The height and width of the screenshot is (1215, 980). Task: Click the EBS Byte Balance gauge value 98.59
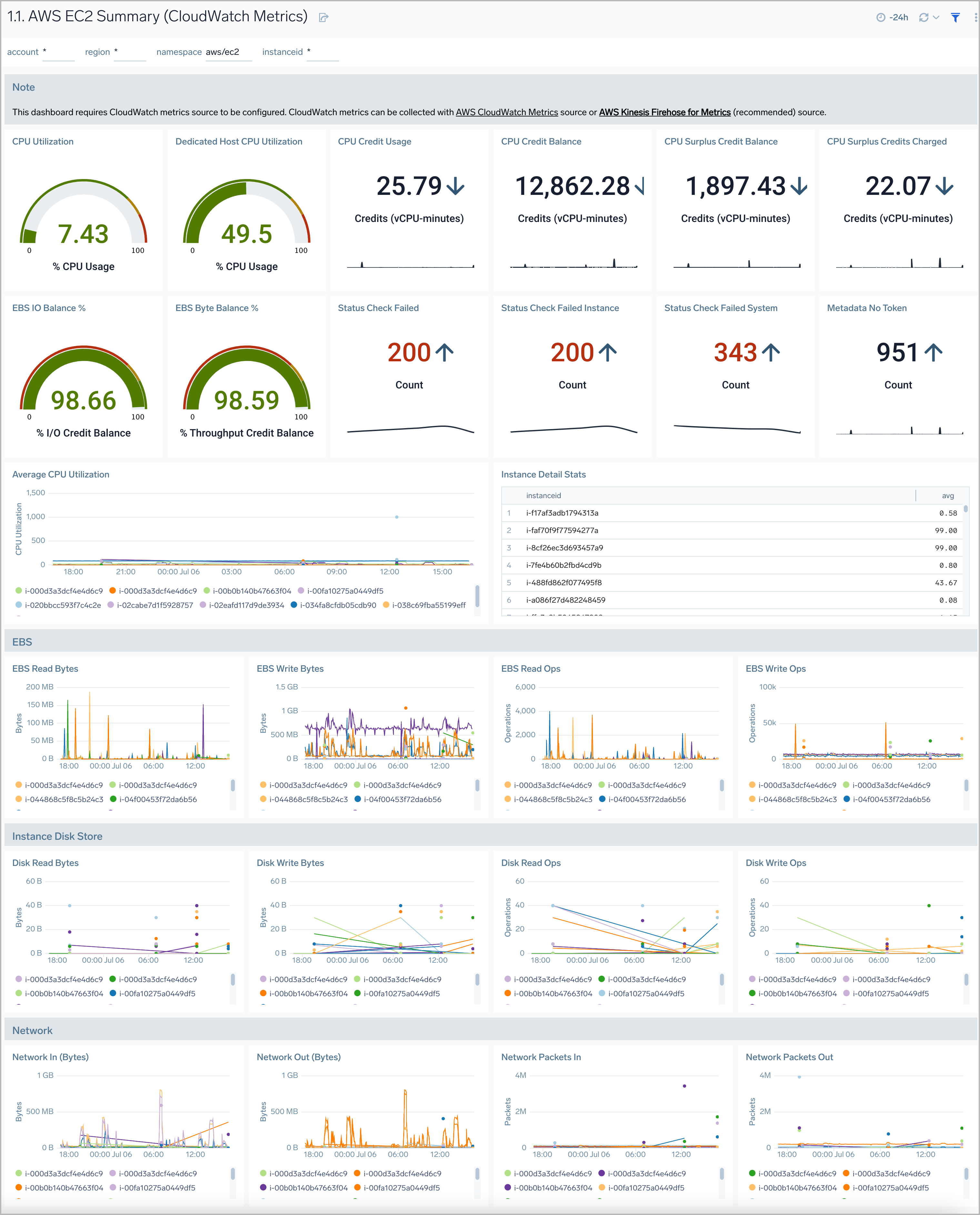coord(247,400)
